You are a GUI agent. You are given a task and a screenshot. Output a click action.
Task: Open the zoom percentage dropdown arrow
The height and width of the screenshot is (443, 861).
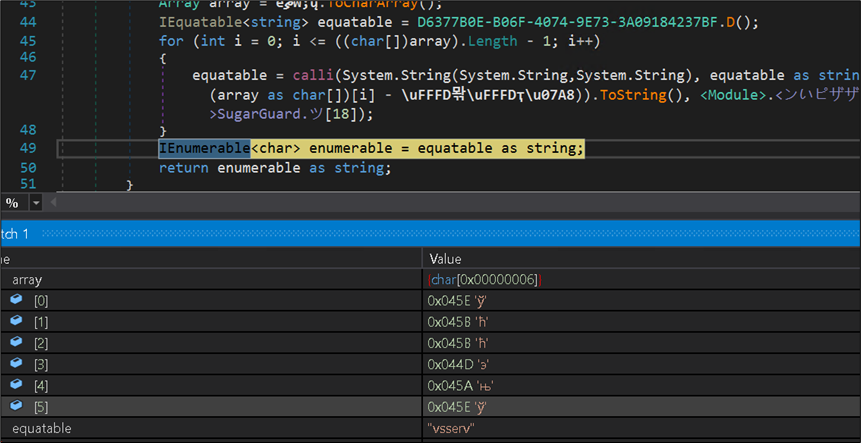[35, 203]
